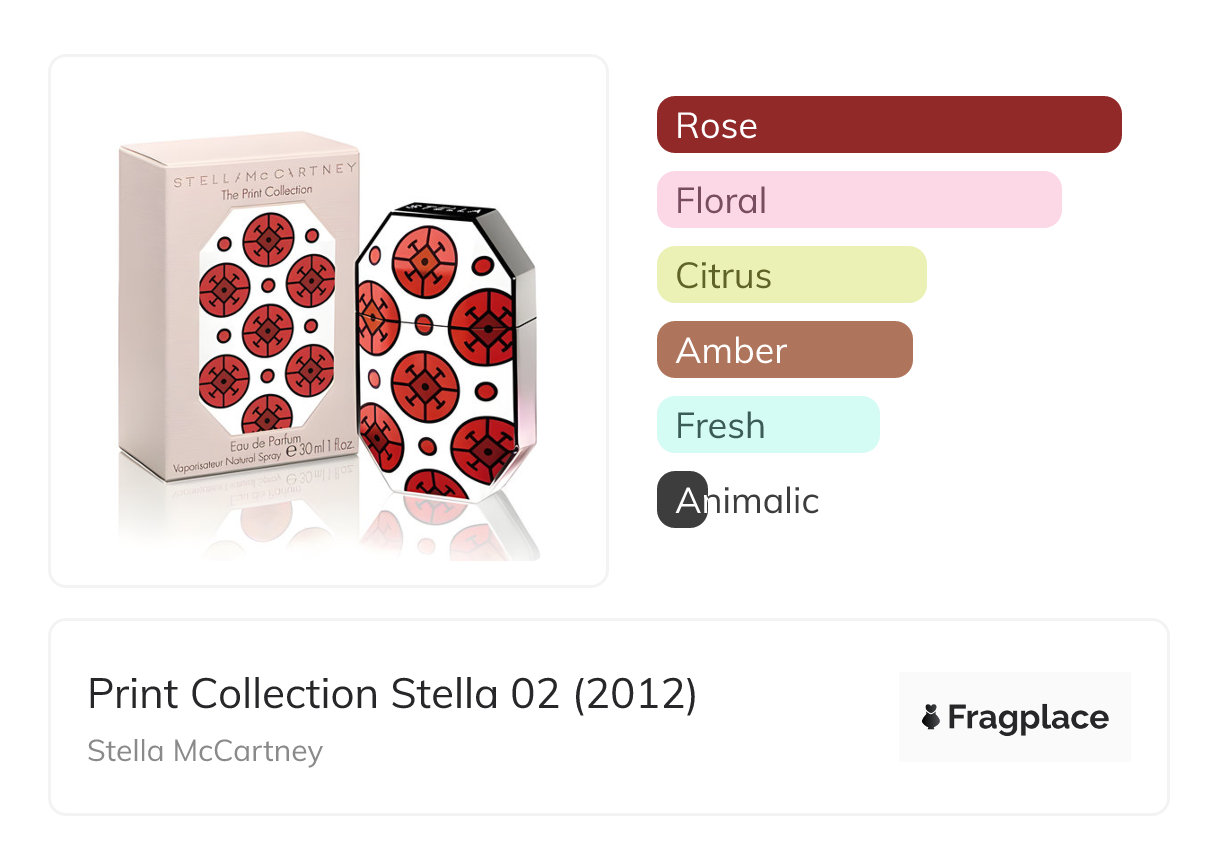Click the yellow-green Citrus accord bar
Screen dimensions: 1218x864
coord(791,275)
